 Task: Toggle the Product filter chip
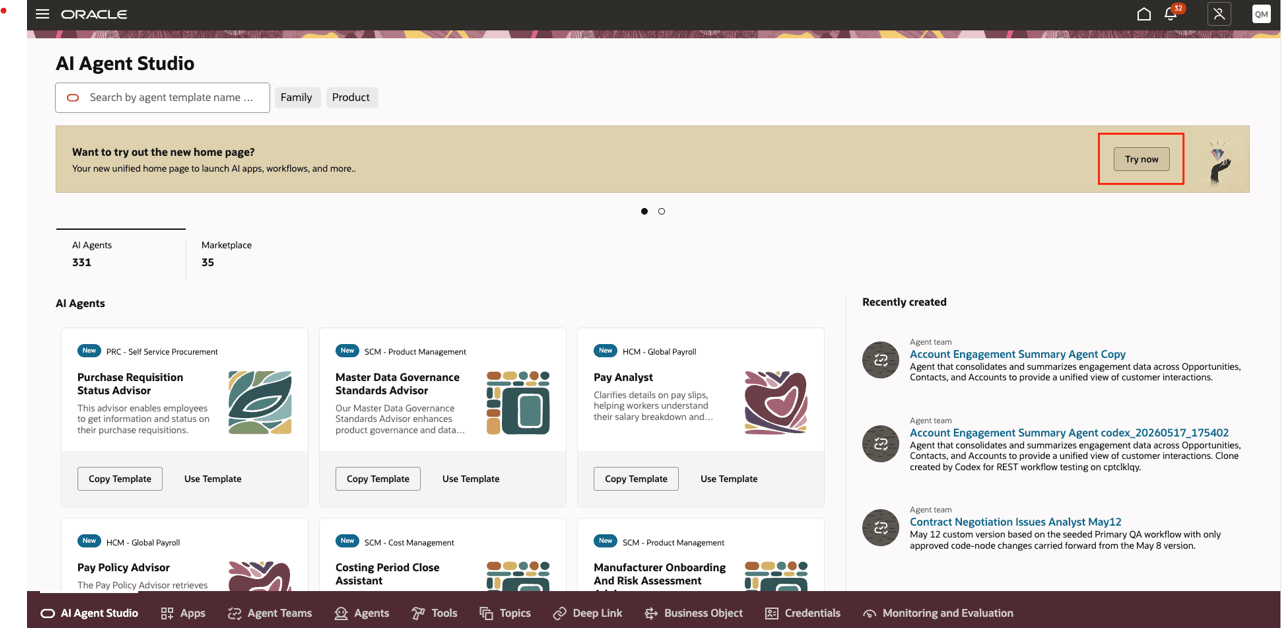[351, 97]
